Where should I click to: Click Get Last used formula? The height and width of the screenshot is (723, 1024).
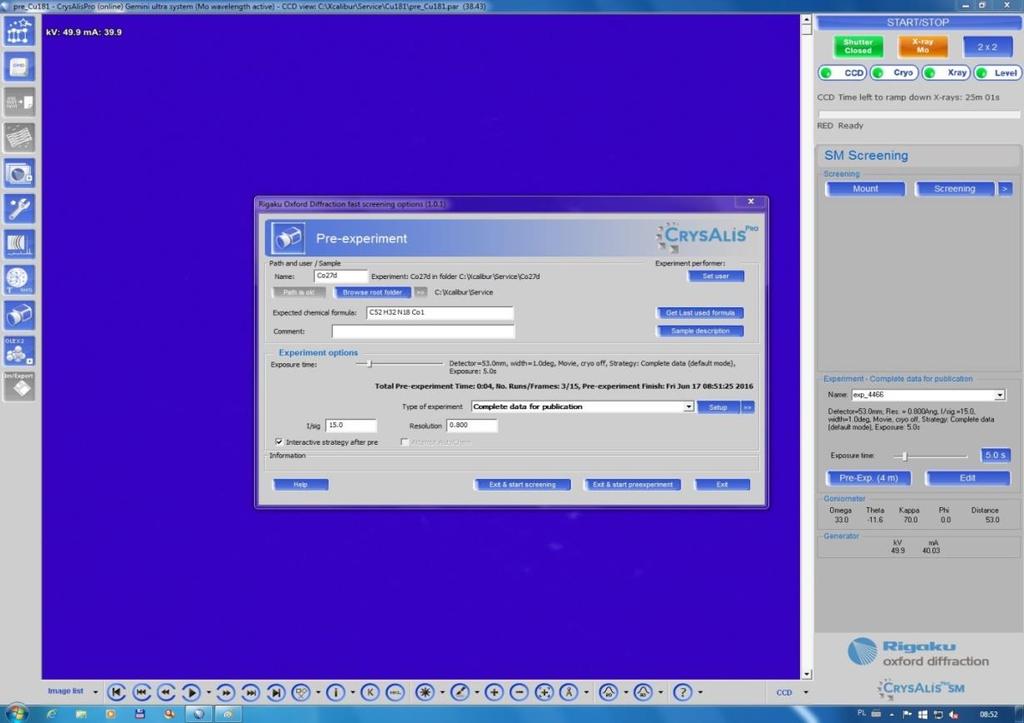[700, 313]
